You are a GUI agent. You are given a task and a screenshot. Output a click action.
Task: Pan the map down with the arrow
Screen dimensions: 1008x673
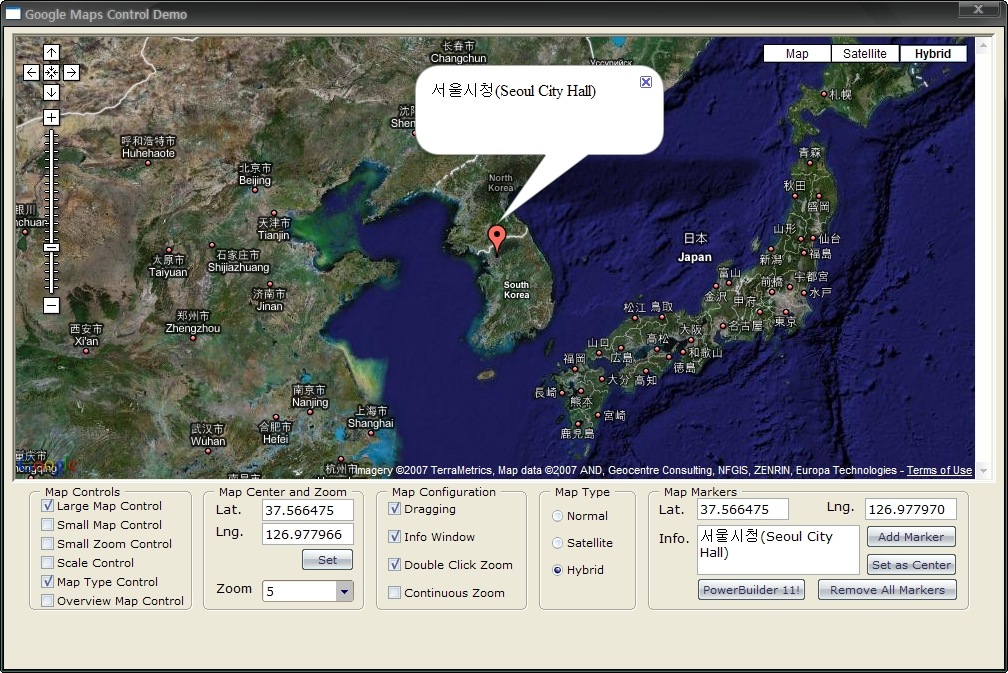51,93
